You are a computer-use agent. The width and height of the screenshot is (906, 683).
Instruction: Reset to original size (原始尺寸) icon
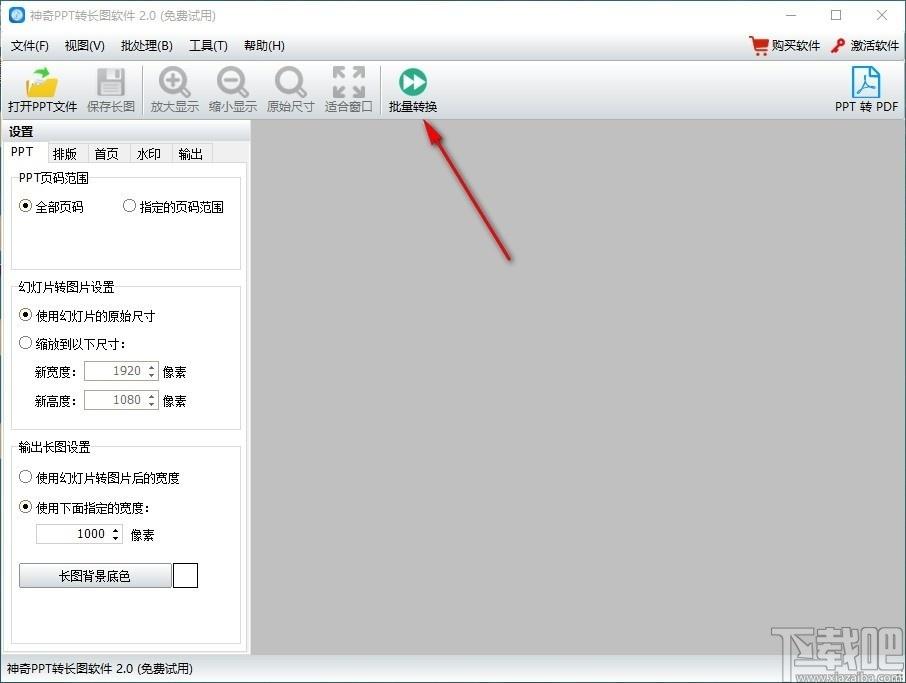pos(290,82)
